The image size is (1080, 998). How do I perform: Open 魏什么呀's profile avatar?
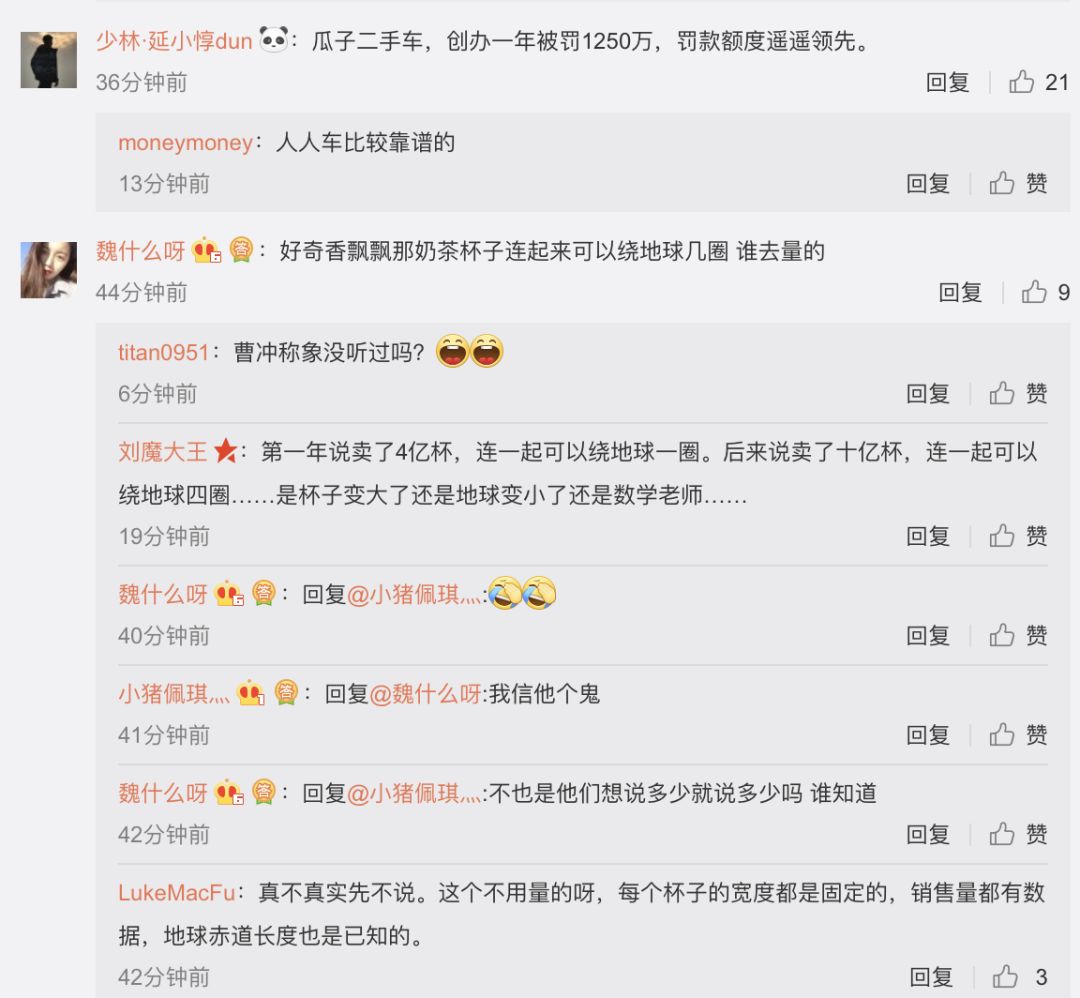48,270
